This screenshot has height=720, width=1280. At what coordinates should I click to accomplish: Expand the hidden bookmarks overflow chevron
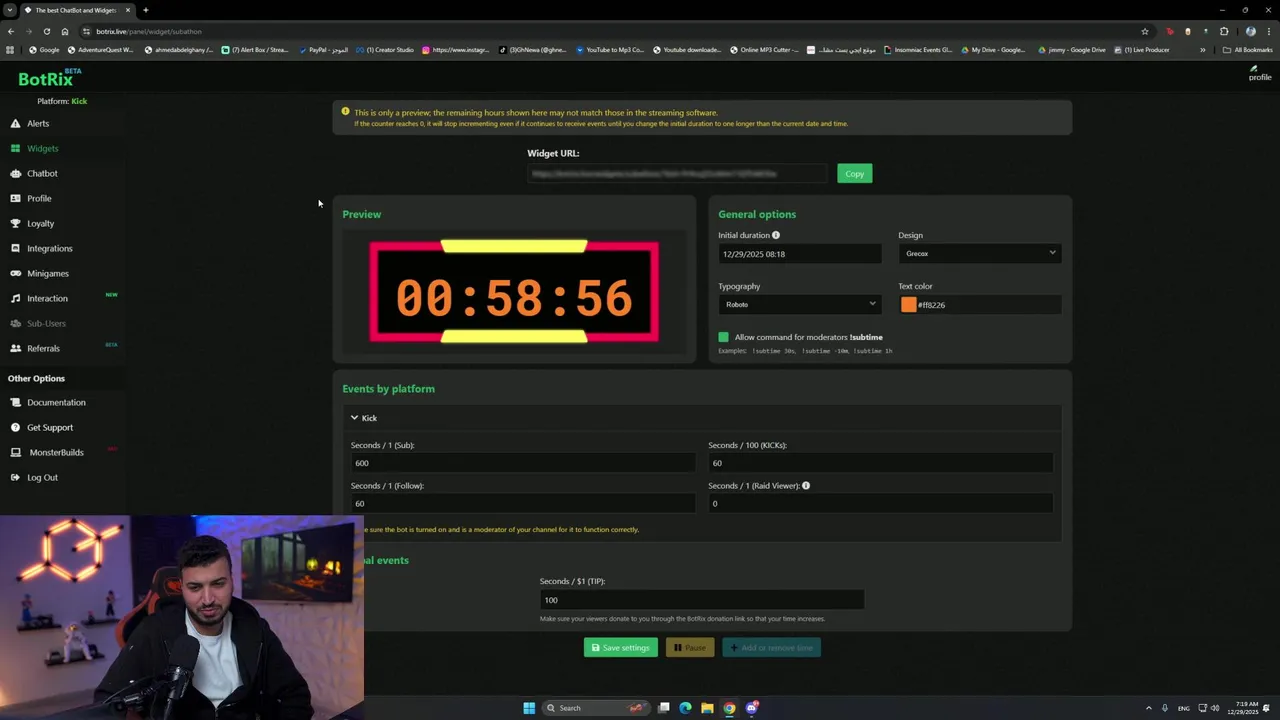1203,50
